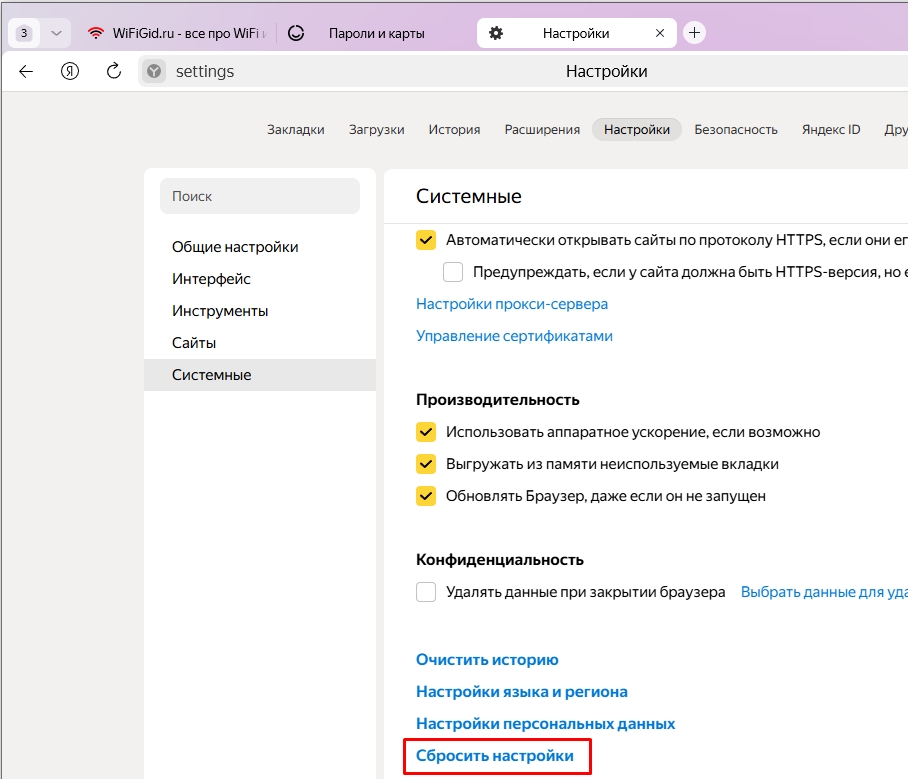Click the Yandex home button icon

click(70, 71)
